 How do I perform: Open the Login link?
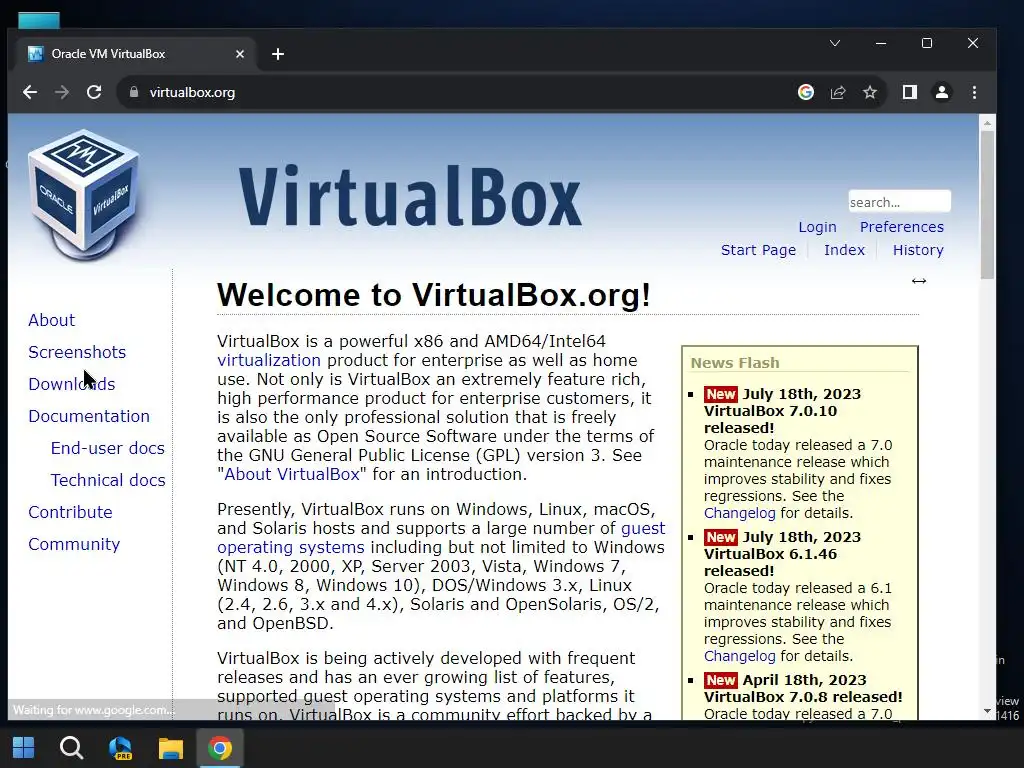click(817, 227)
